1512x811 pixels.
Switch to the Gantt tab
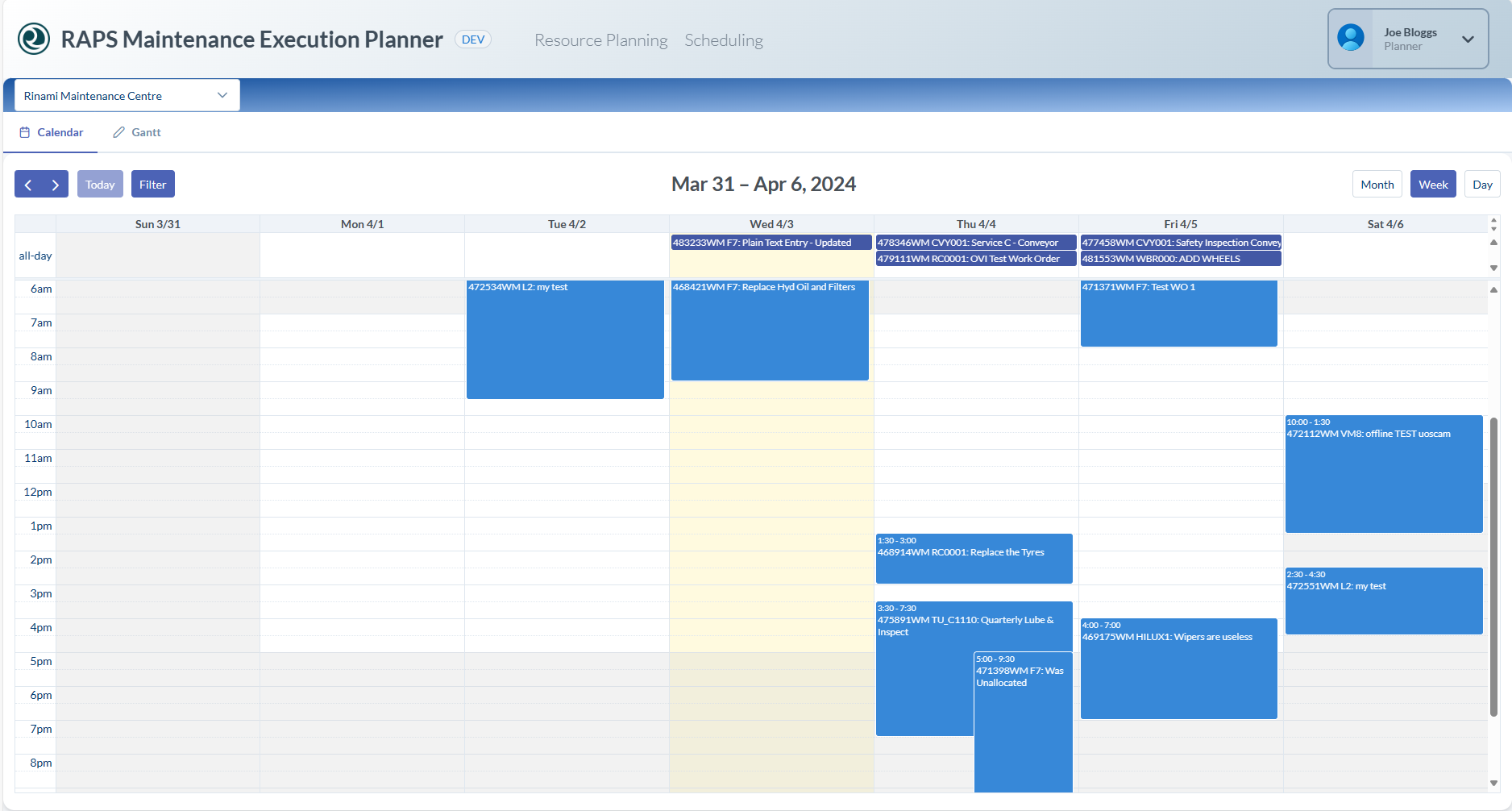(x=146, y=131)
